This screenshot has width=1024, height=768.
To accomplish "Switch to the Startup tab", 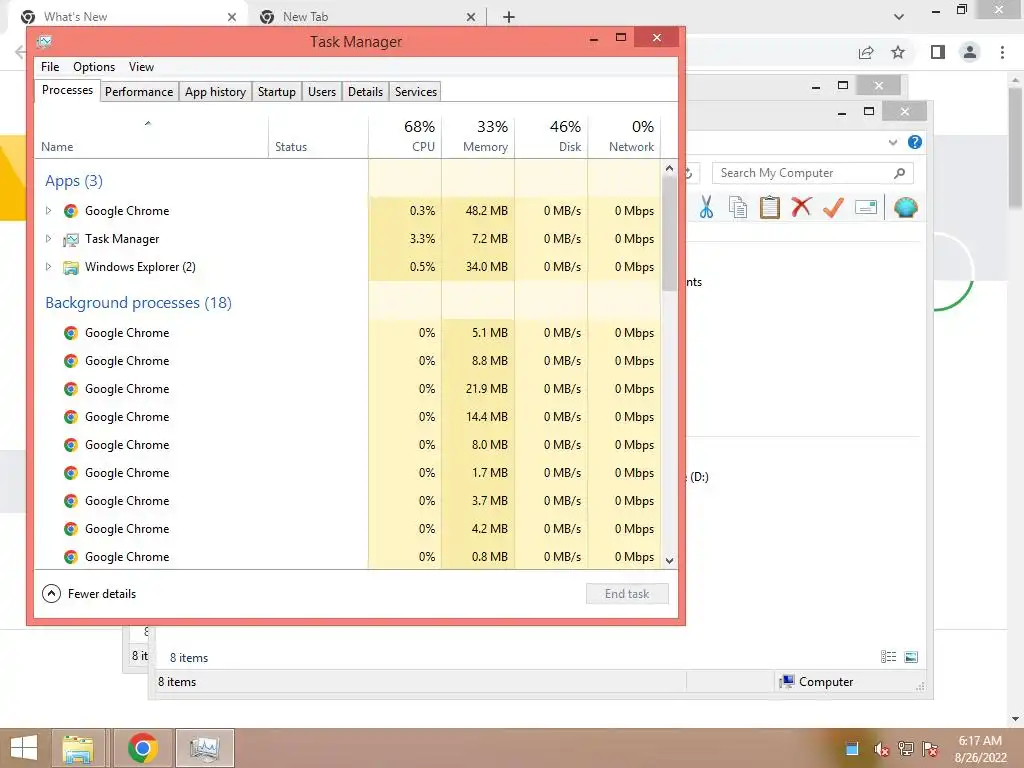I will (x=277, y=91).
